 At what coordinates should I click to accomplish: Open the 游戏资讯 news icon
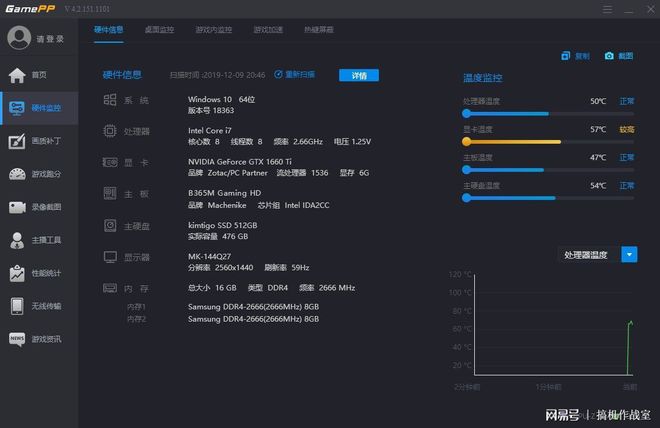coord(17,339)
